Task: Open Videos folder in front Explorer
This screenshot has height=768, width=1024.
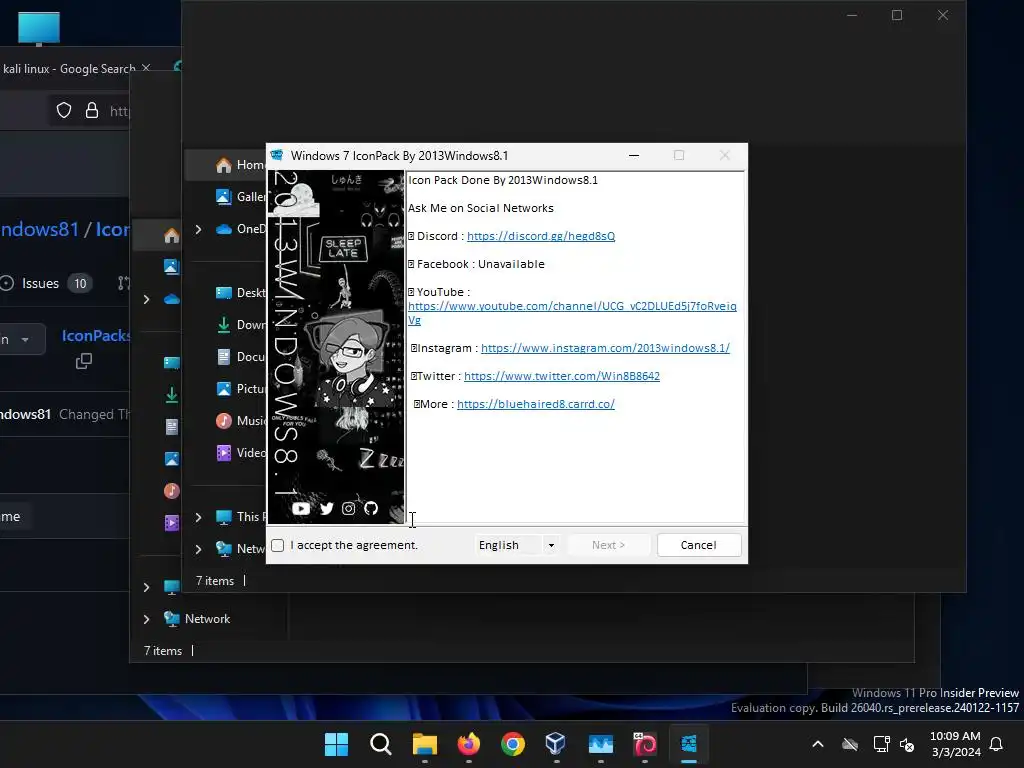Action: pyautogui.click(x=239, y=453)
